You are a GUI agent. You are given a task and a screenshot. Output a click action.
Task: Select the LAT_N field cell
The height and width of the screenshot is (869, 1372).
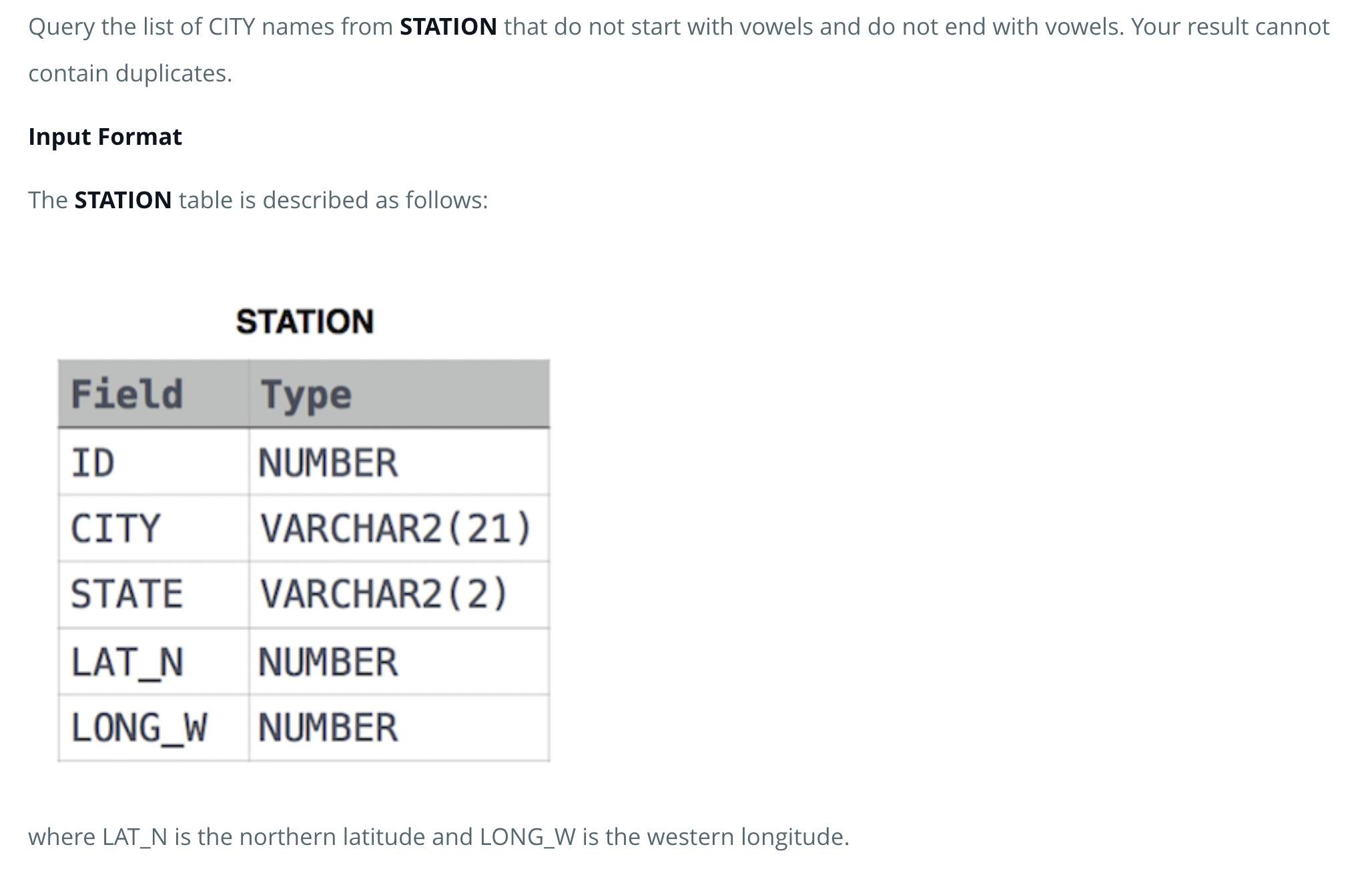[153, 661]
